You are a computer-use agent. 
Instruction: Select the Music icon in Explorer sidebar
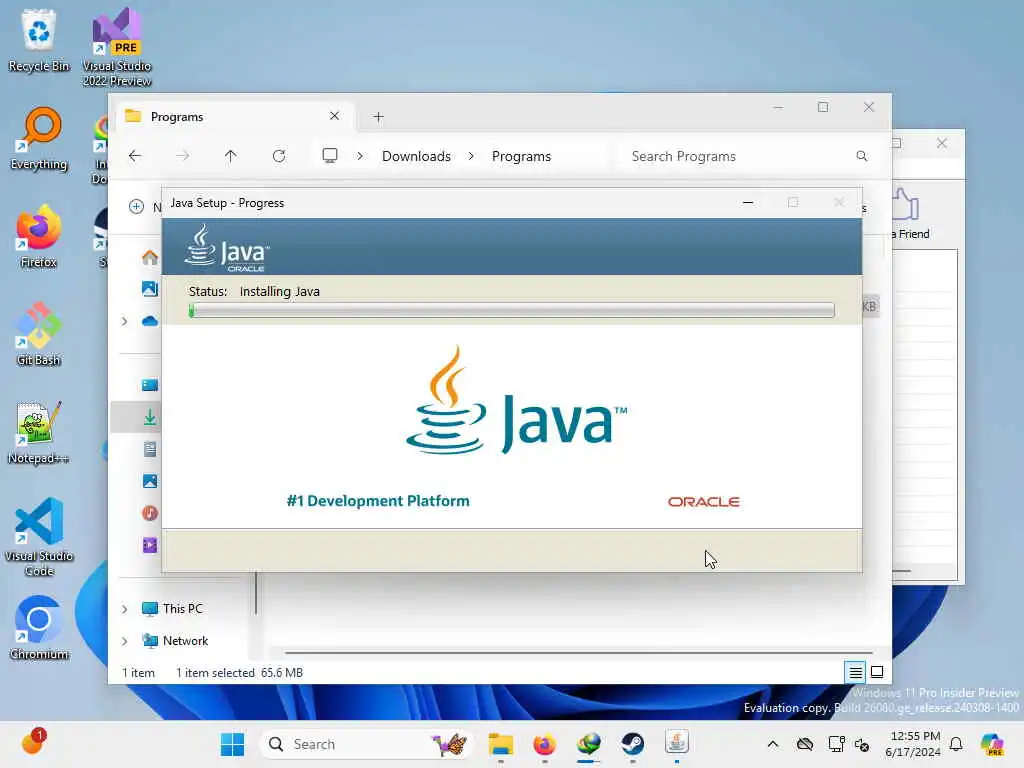[150, 513]
